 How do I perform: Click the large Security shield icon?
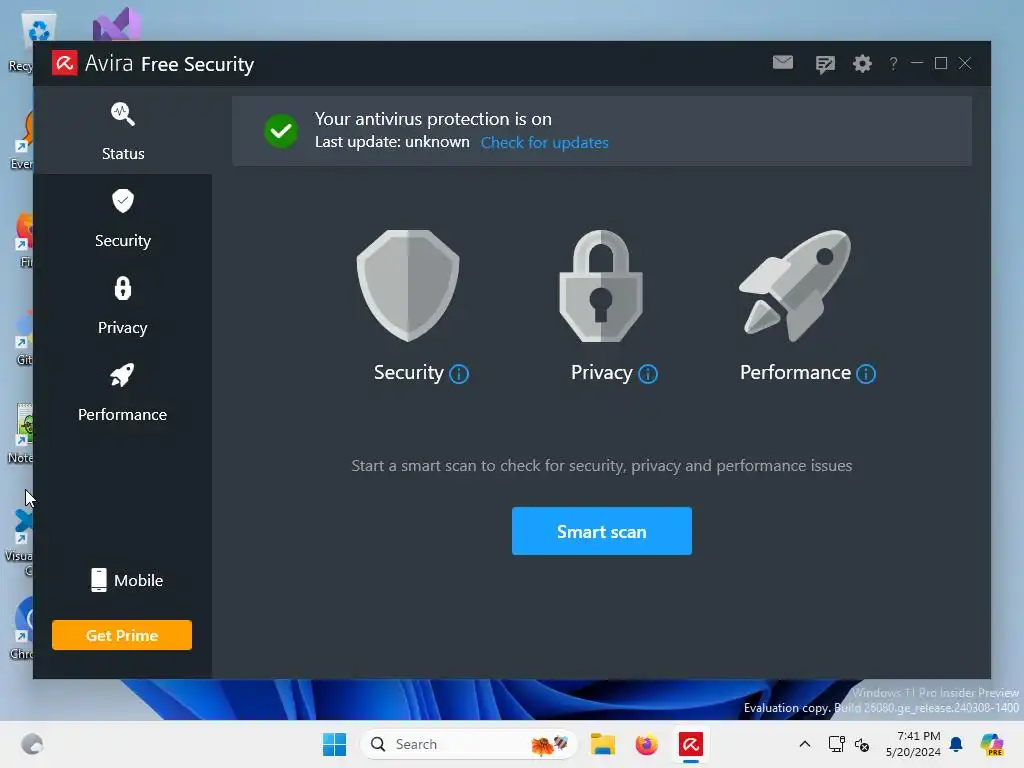408,285
